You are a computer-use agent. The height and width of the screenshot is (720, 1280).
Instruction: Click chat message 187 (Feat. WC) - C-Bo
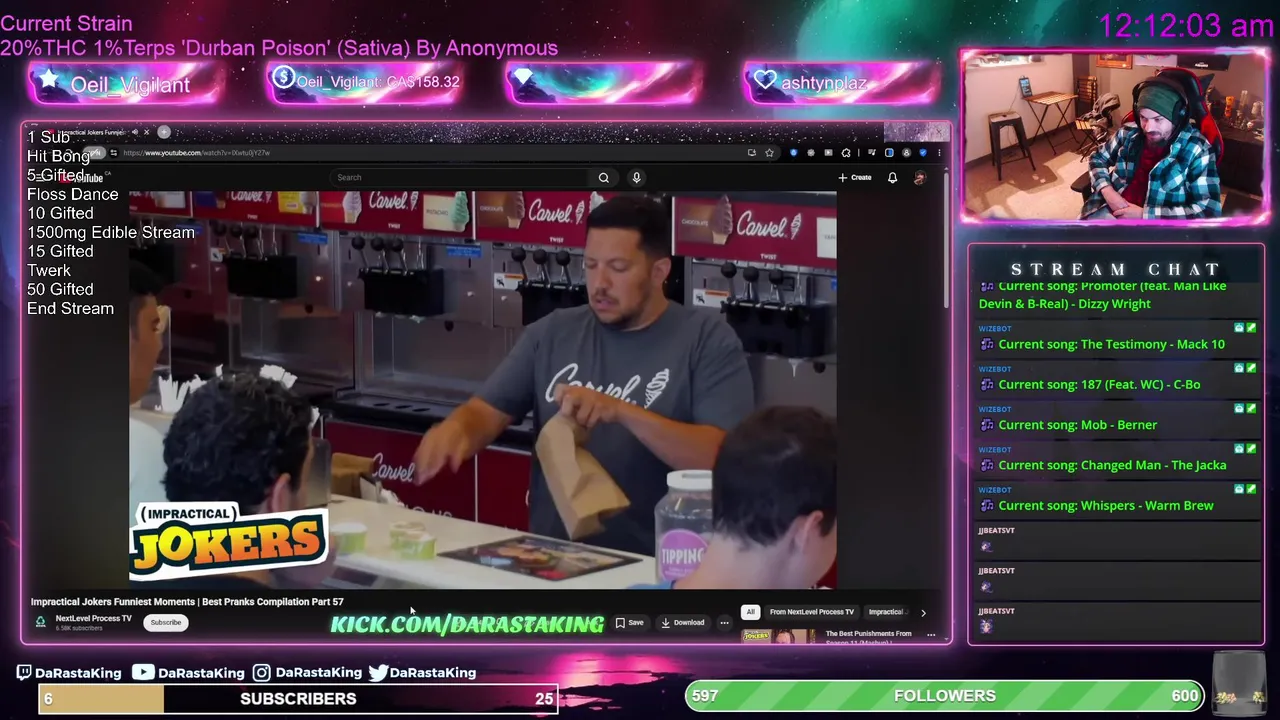[1099, 384]
